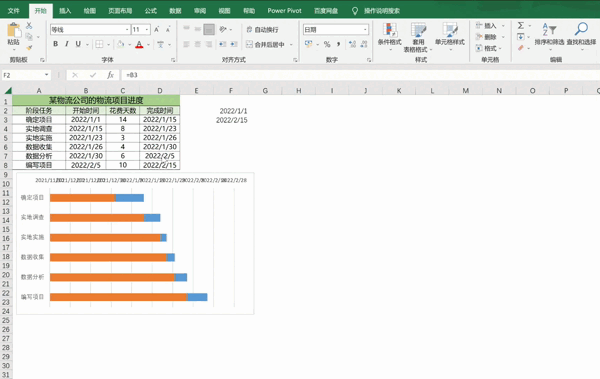
Task: Click the Clear eraser icon
Action: pyautogui.click(x=521, y=48)
